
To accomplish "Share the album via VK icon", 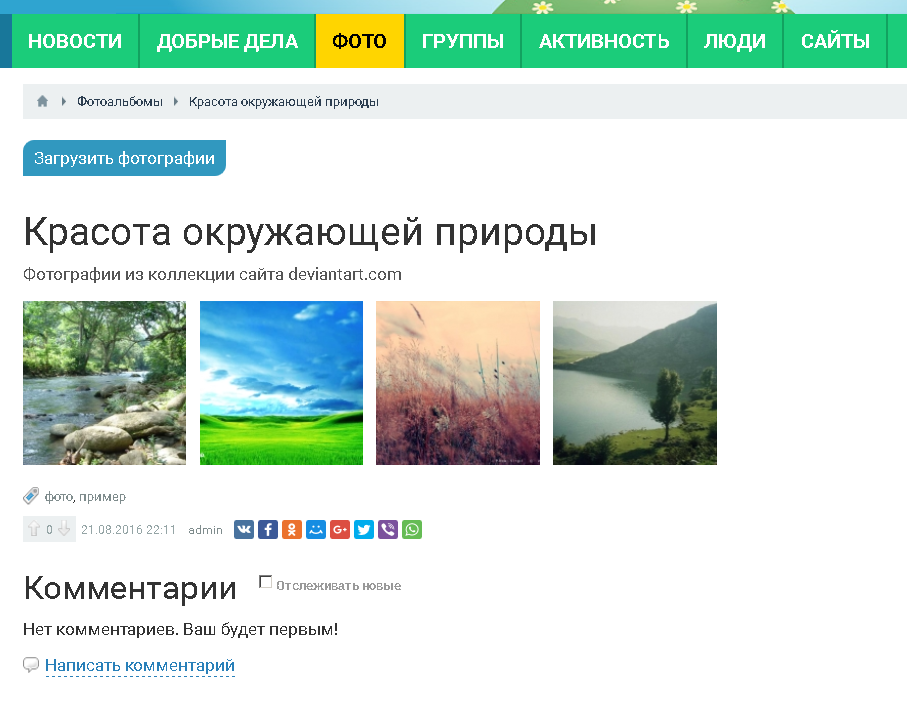I will 244,530.
